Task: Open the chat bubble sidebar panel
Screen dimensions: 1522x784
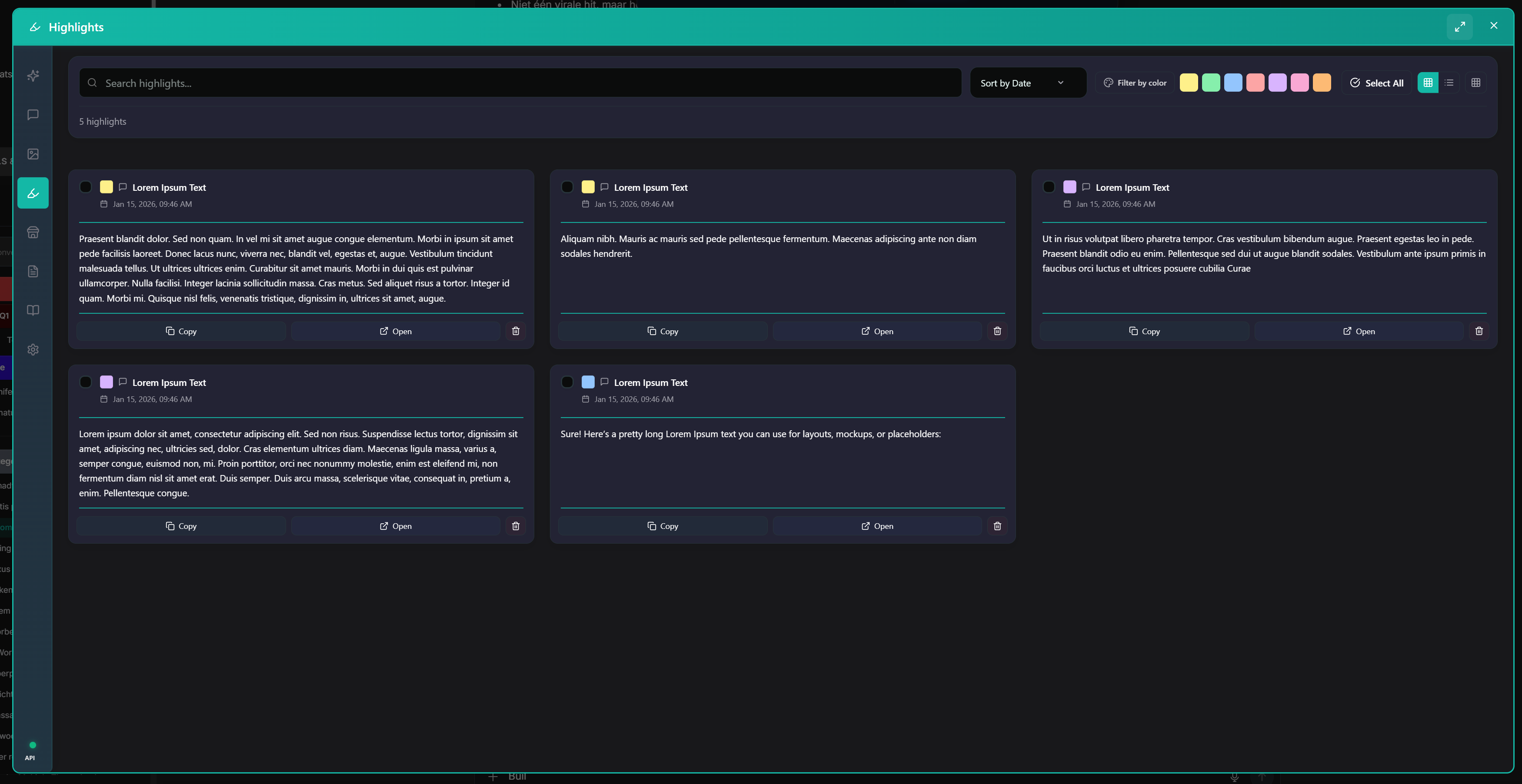Action: pyautogui.click(x=33, y=115)
